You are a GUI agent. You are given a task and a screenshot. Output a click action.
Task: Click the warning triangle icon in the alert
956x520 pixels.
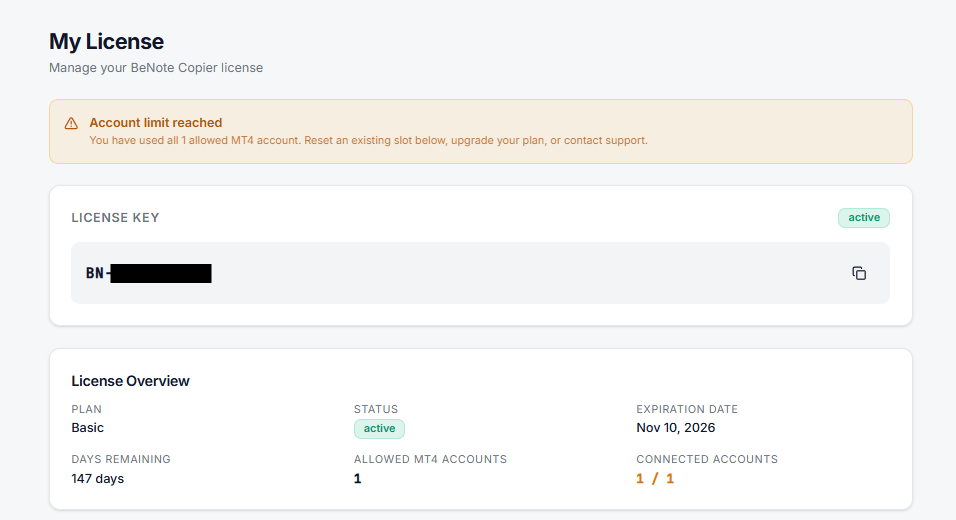[71, 123]
